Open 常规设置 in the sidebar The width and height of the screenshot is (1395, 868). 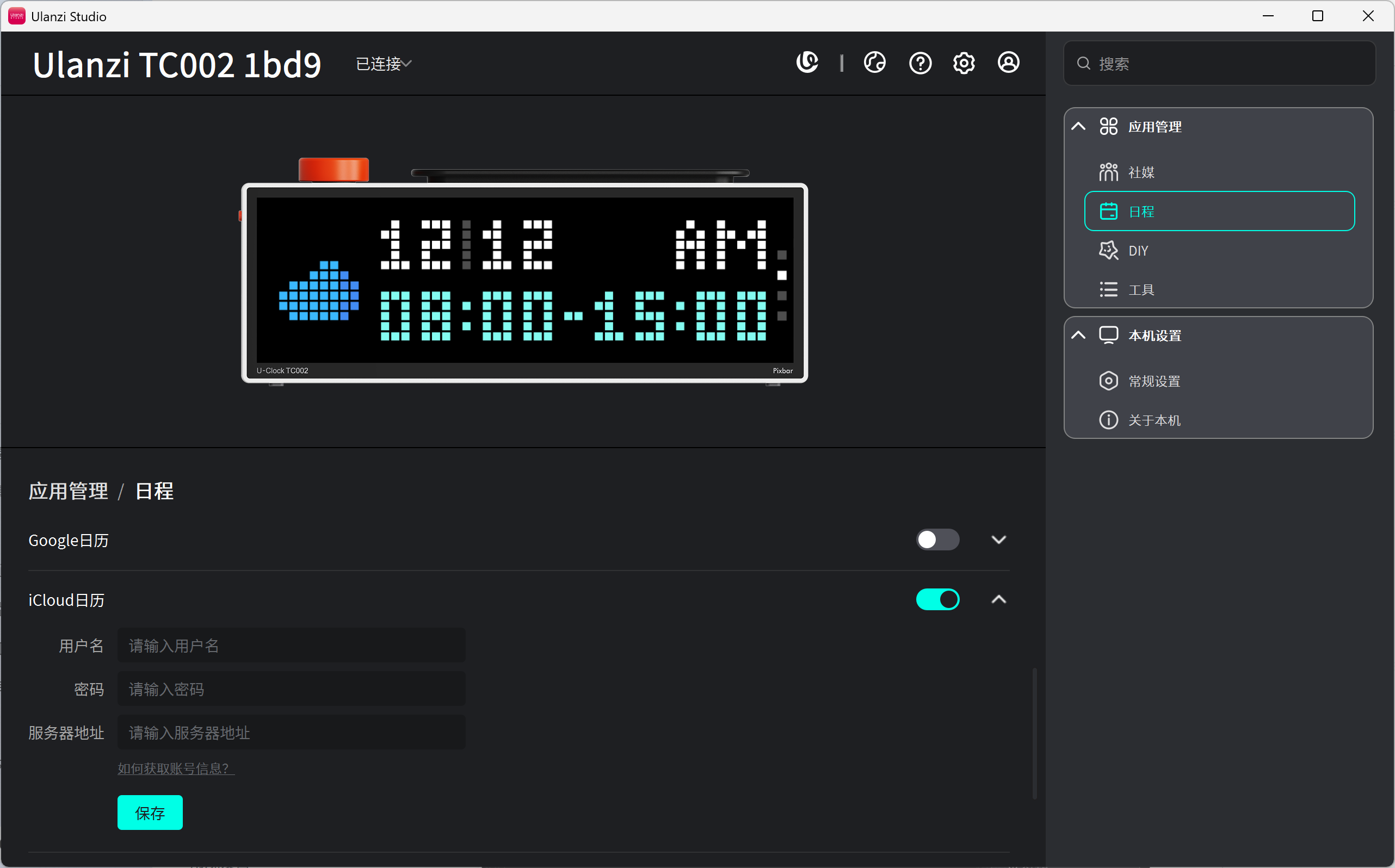point(1219,381)
